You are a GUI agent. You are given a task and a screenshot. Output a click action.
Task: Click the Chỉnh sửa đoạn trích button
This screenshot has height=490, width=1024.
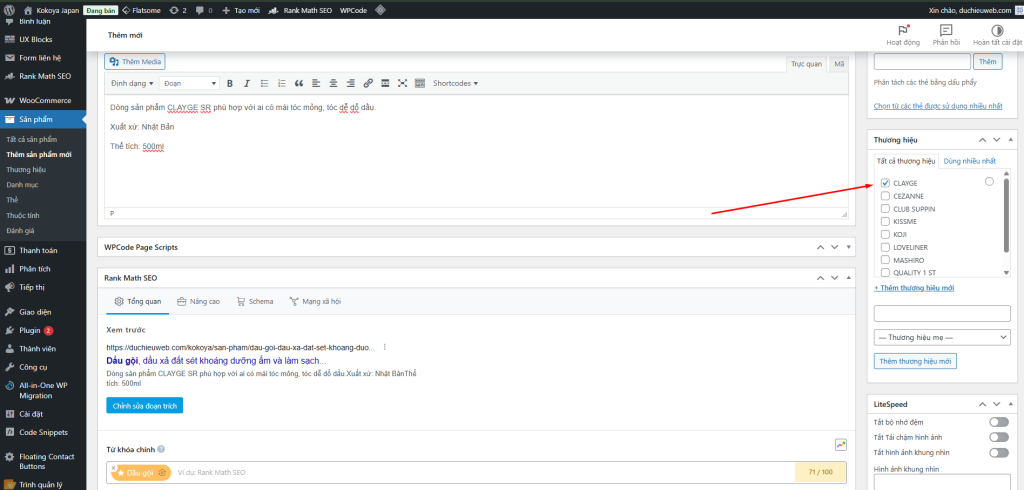144,405
